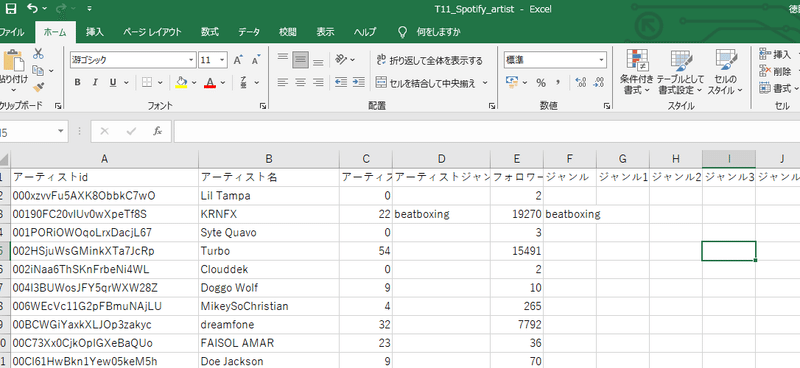Center text horizontally

coord(301,82)
